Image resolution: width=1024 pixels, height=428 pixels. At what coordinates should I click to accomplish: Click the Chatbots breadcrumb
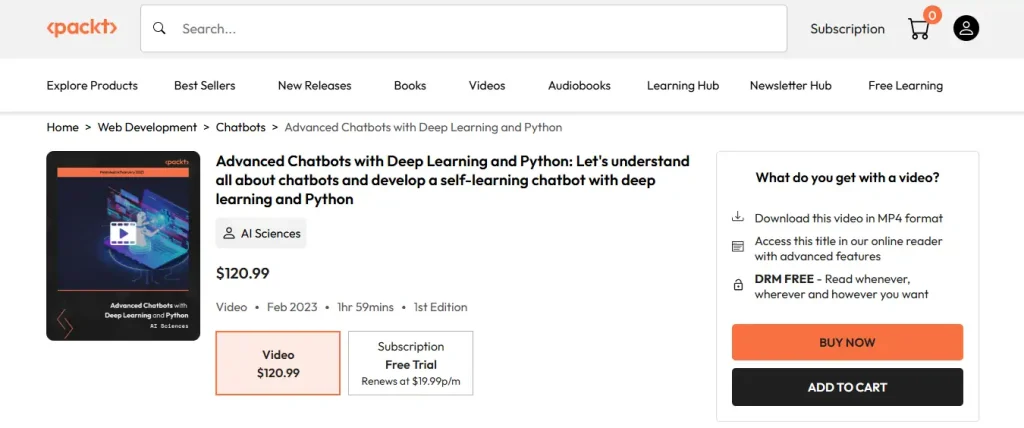click(240, 127)
